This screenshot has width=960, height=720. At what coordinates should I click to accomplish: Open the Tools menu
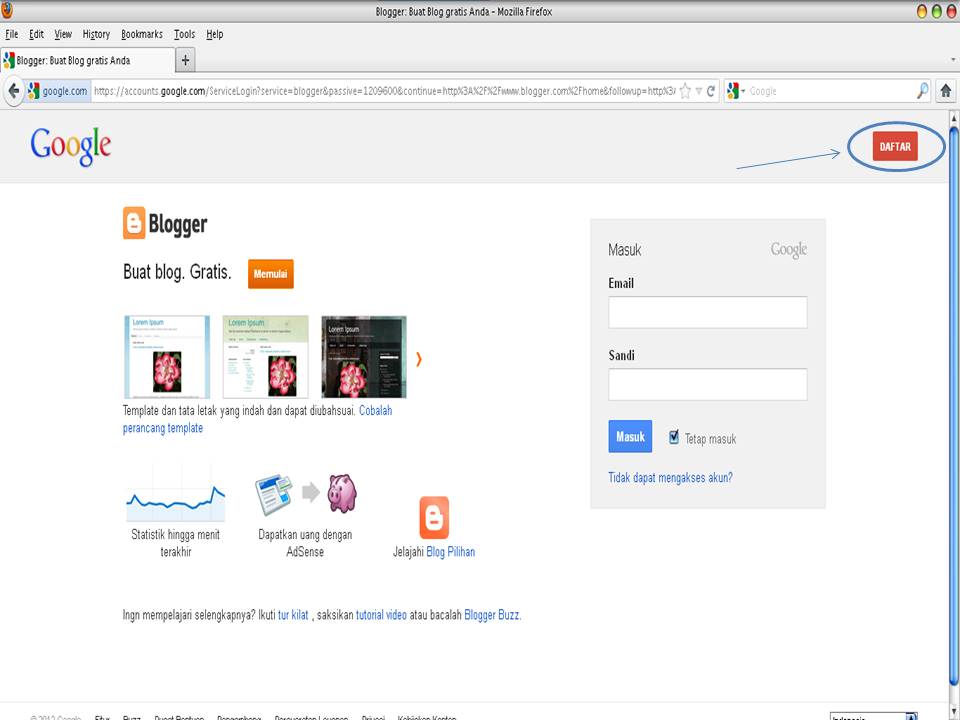point(184,34)
